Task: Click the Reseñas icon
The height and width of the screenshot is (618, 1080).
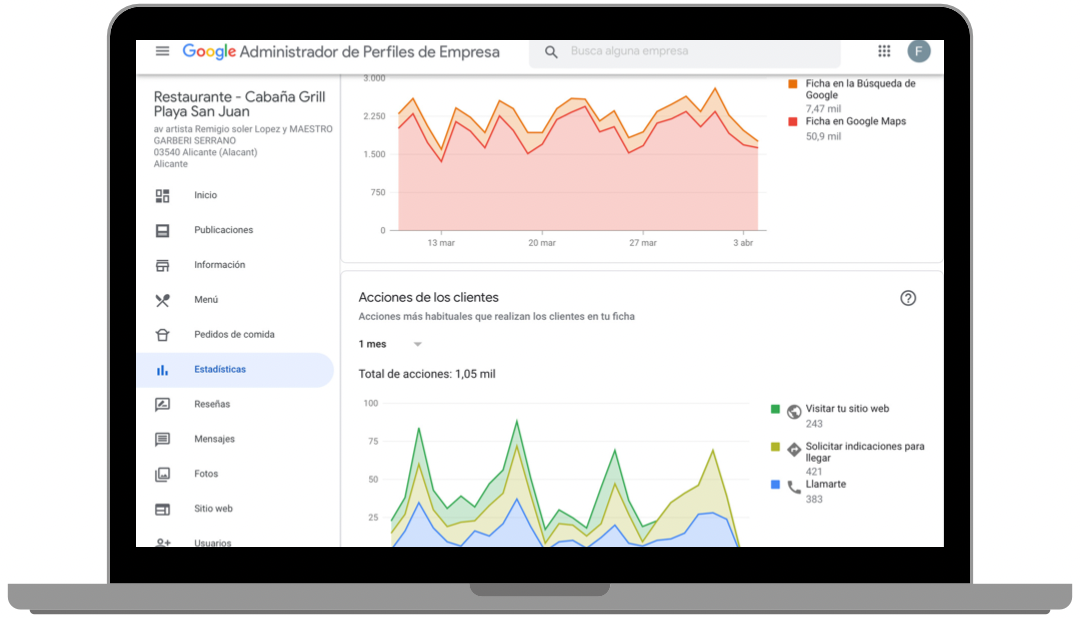Action: pos(163,404)
